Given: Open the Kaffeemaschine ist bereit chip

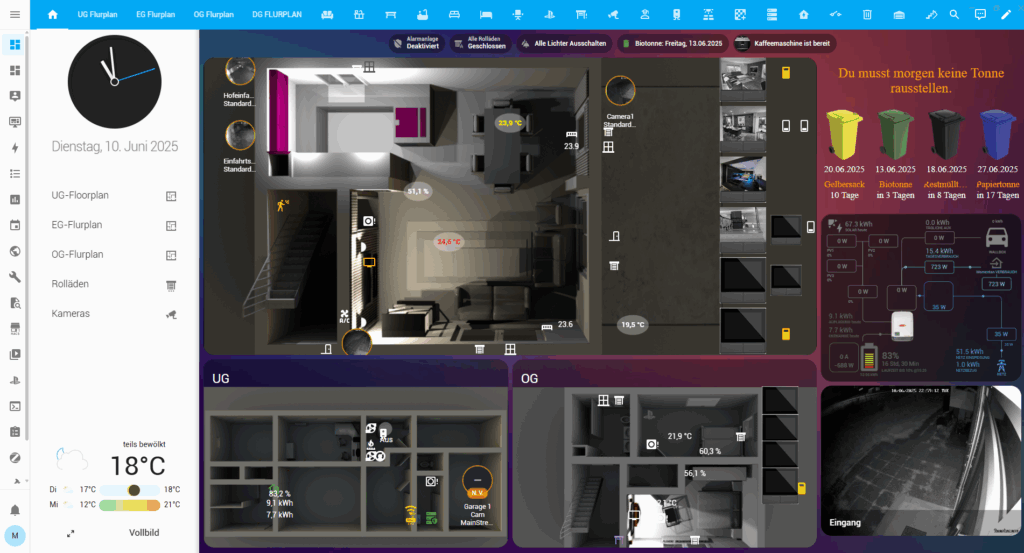Looking at the screenshot, I should (783, 44).
